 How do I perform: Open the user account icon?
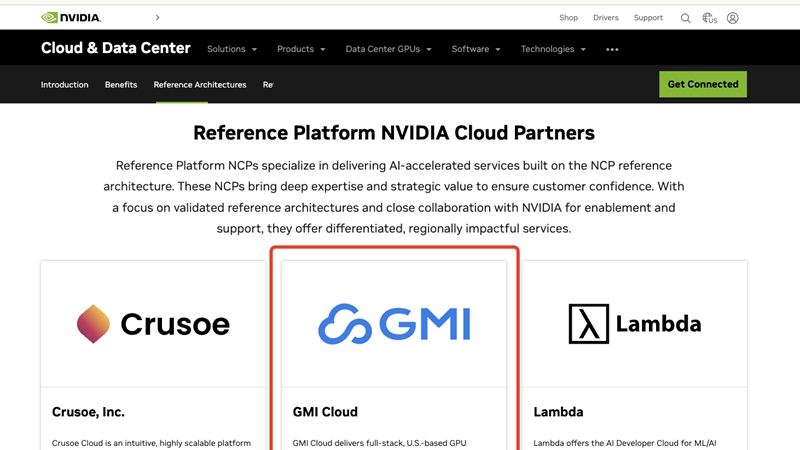click(x=733, y=18)
